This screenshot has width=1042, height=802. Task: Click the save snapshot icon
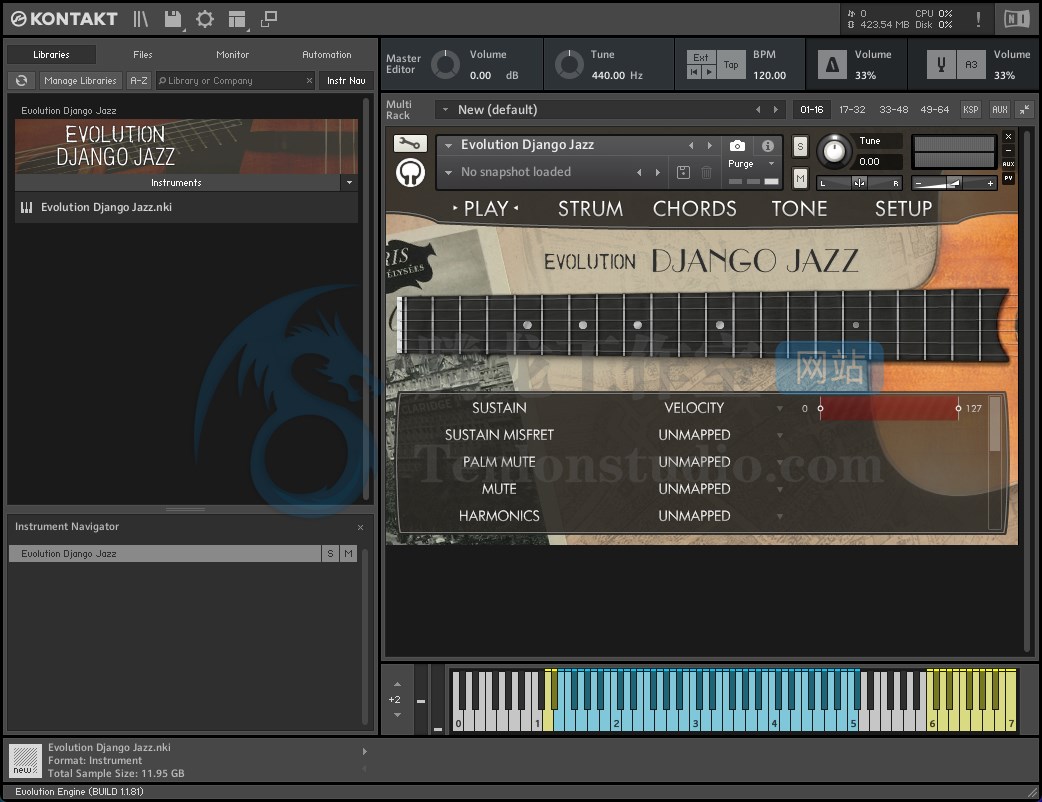[682, 172]
